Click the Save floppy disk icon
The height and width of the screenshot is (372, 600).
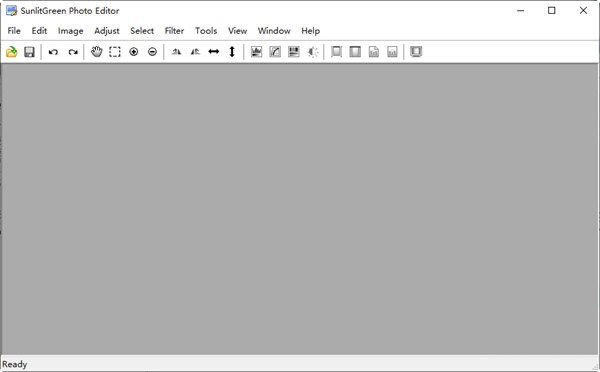[x=29, y=52]
